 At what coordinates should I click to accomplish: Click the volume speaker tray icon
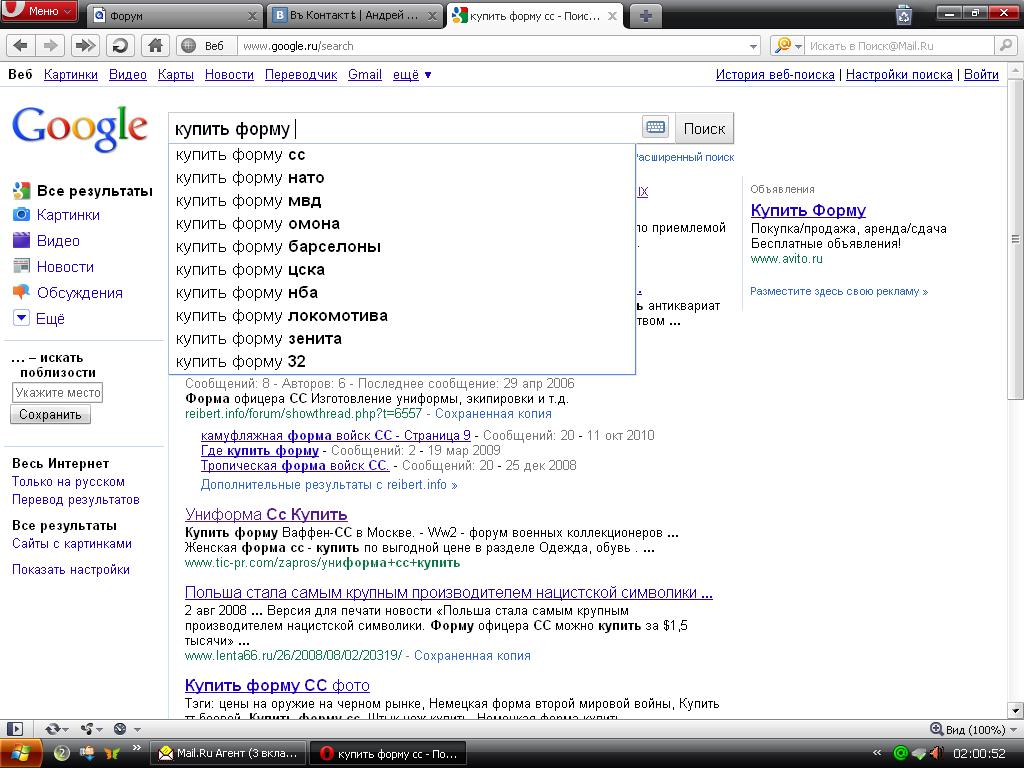click(x=936, y=754)
